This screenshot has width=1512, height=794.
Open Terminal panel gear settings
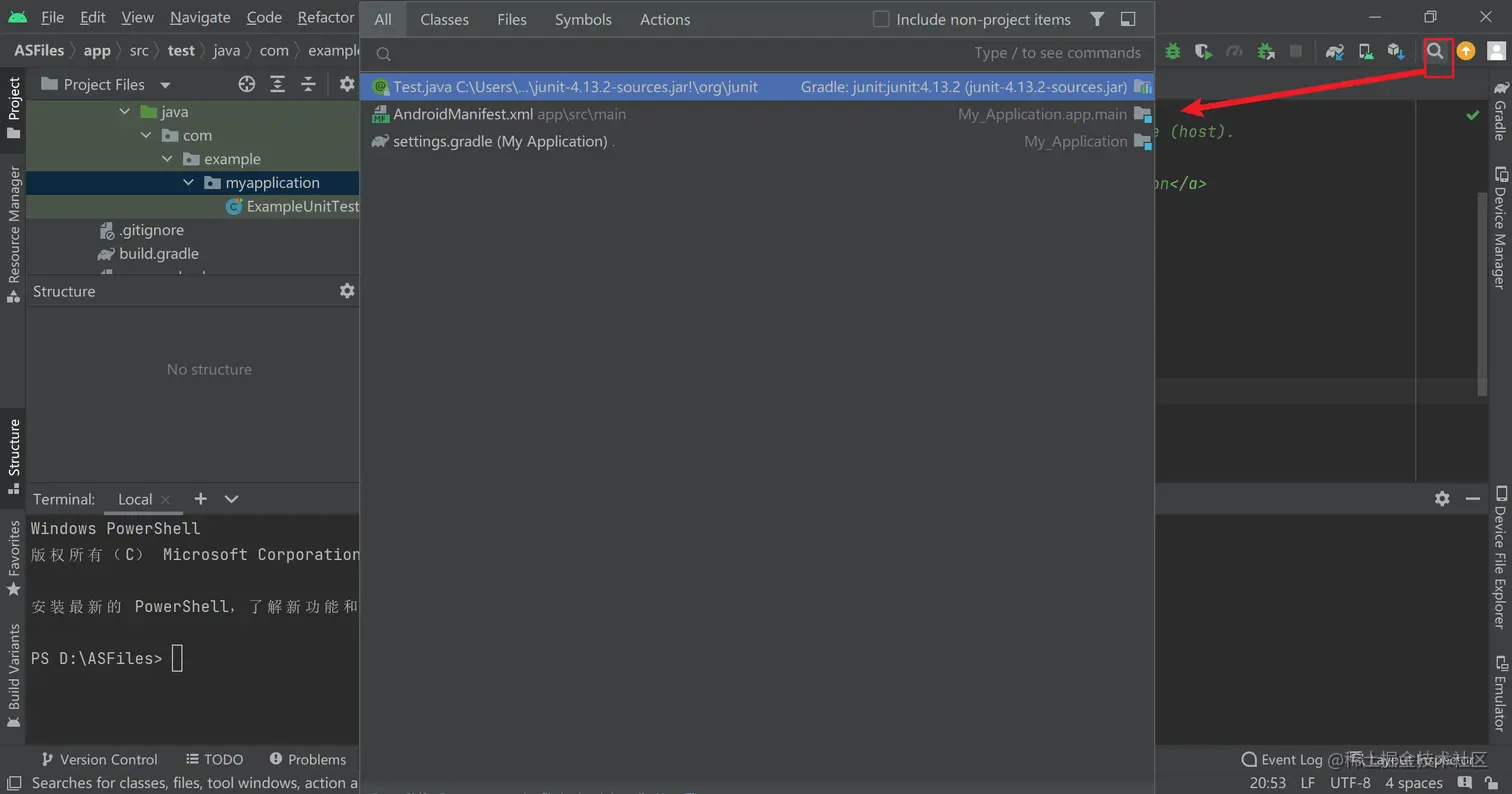(x=1442, y=498)
